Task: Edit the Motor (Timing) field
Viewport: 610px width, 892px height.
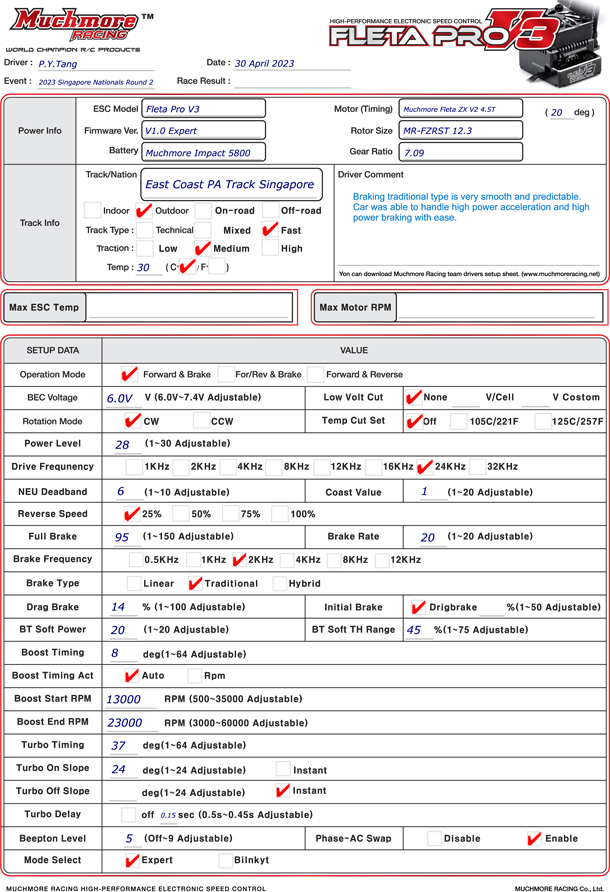Action: coord(460,109)
